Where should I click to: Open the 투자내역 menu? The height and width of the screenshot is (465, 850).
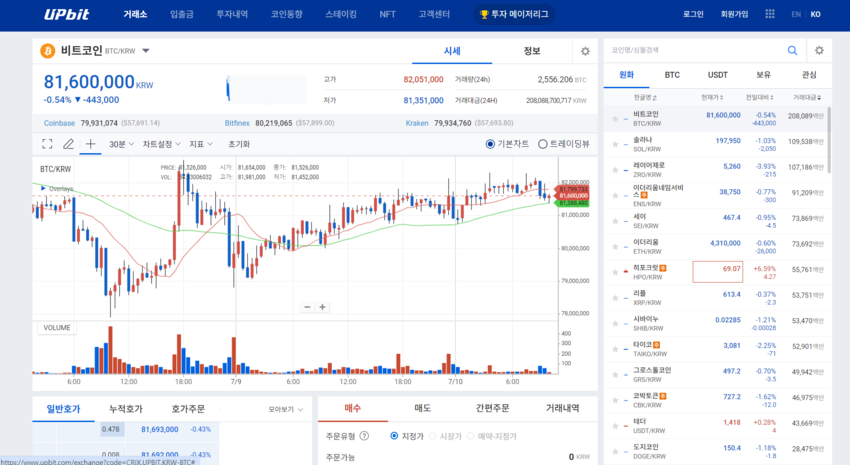pos(232,14)
